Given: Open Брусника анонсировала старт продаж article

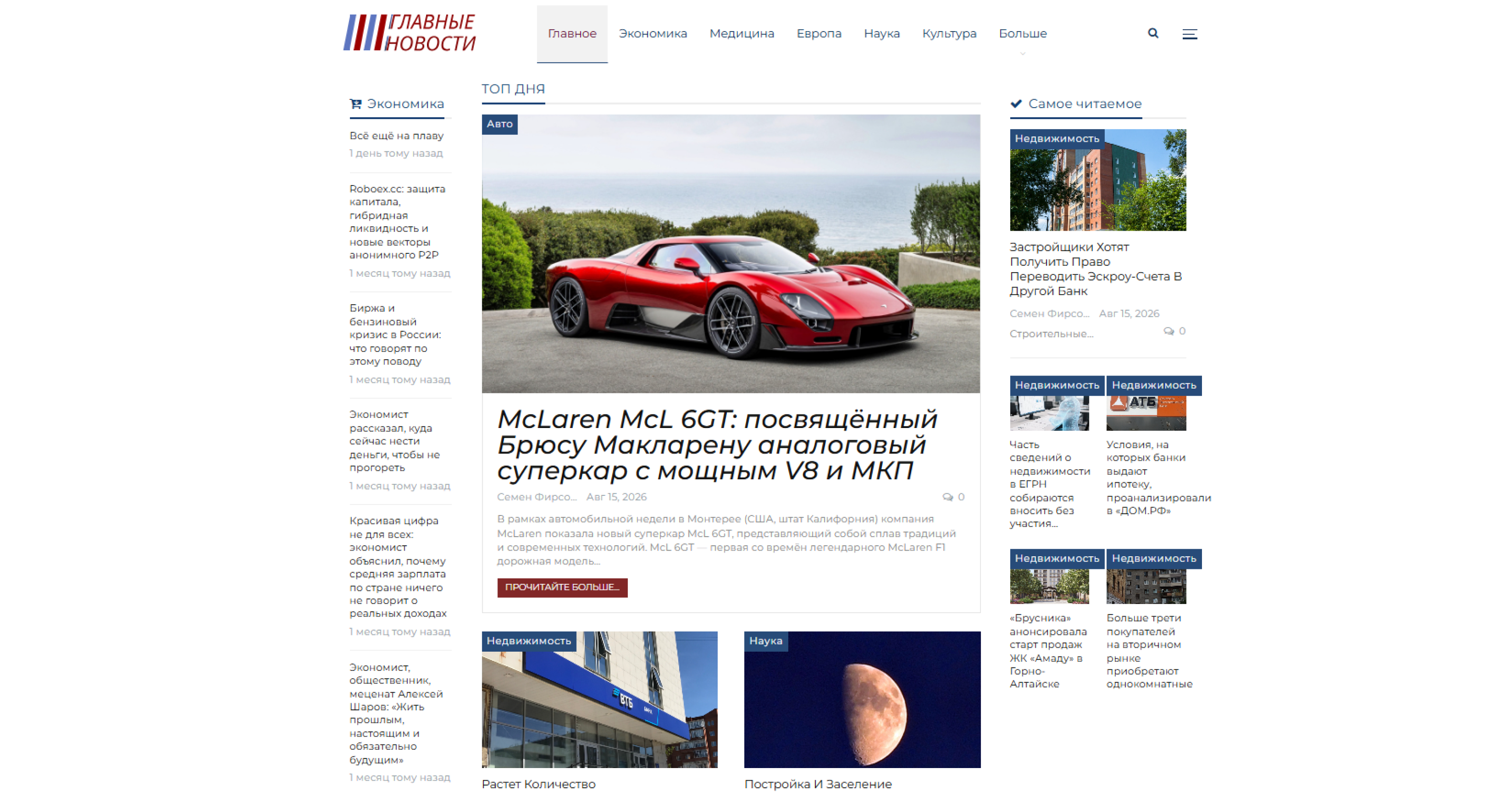Looking at the screenshot, I should [1048, 650].
